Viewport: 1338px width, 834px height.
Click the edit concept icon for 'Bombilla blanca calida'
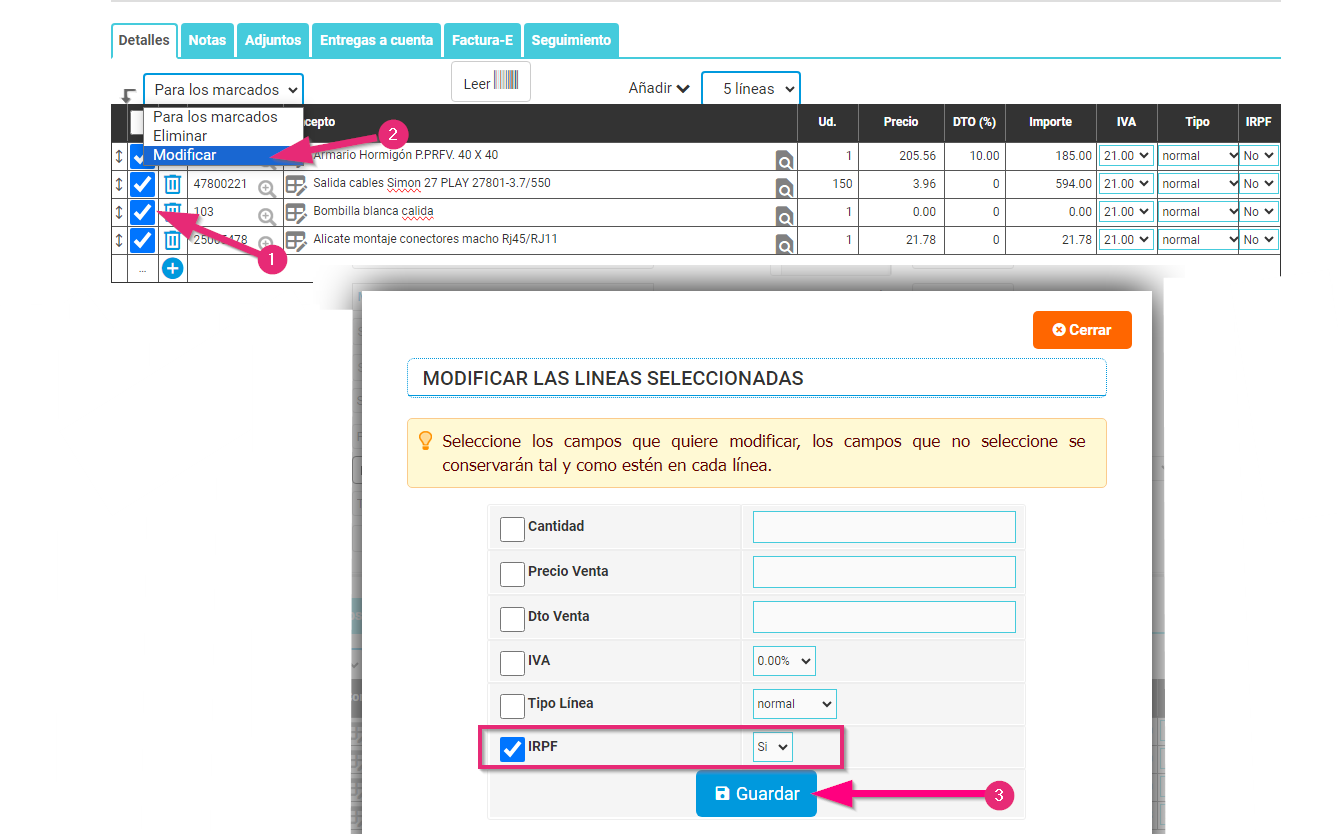[x=293, y=211]
